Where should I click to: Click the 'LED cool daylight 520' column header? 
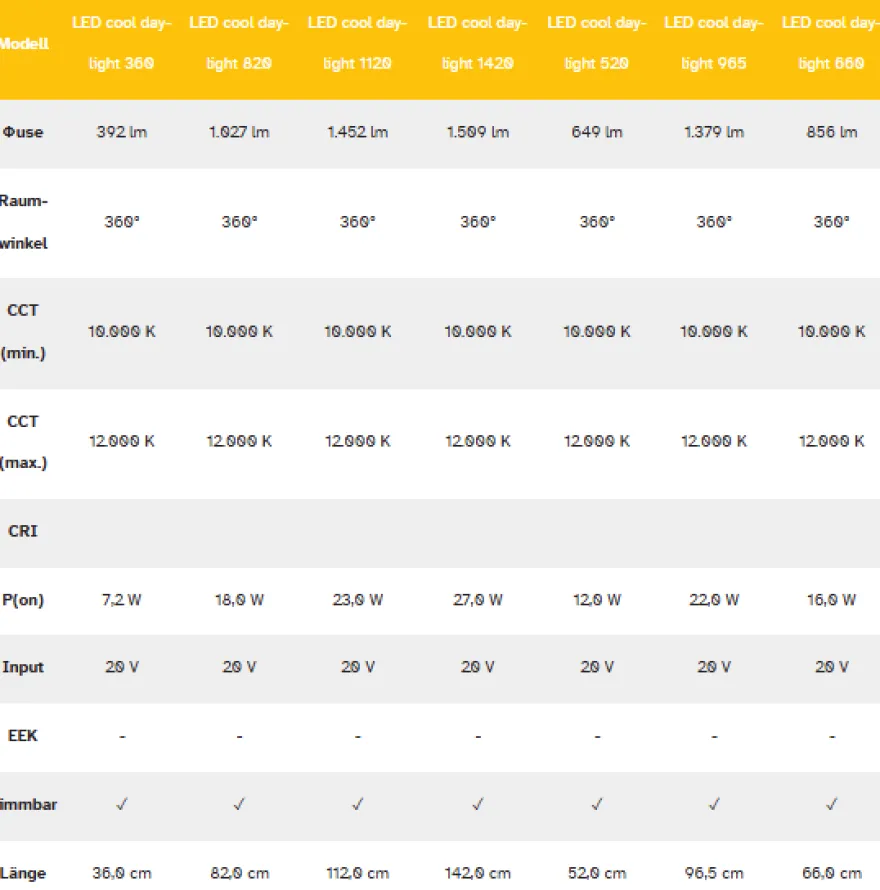coord(597,43)
